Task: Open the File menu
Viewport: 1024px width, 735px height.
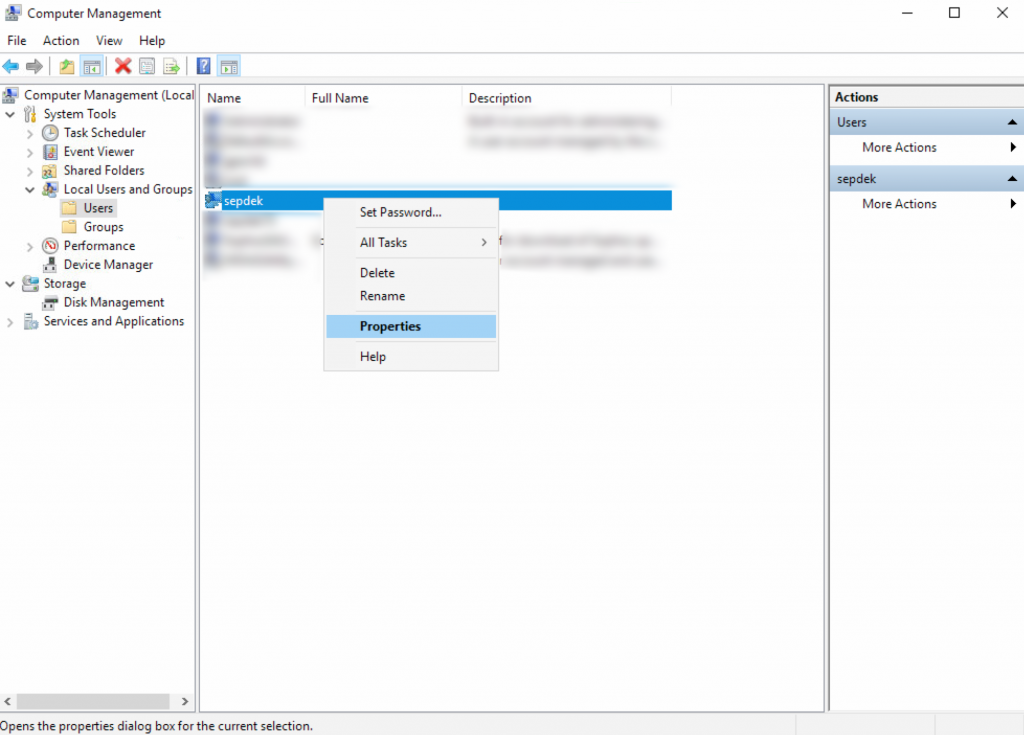Action: point(17,41)
